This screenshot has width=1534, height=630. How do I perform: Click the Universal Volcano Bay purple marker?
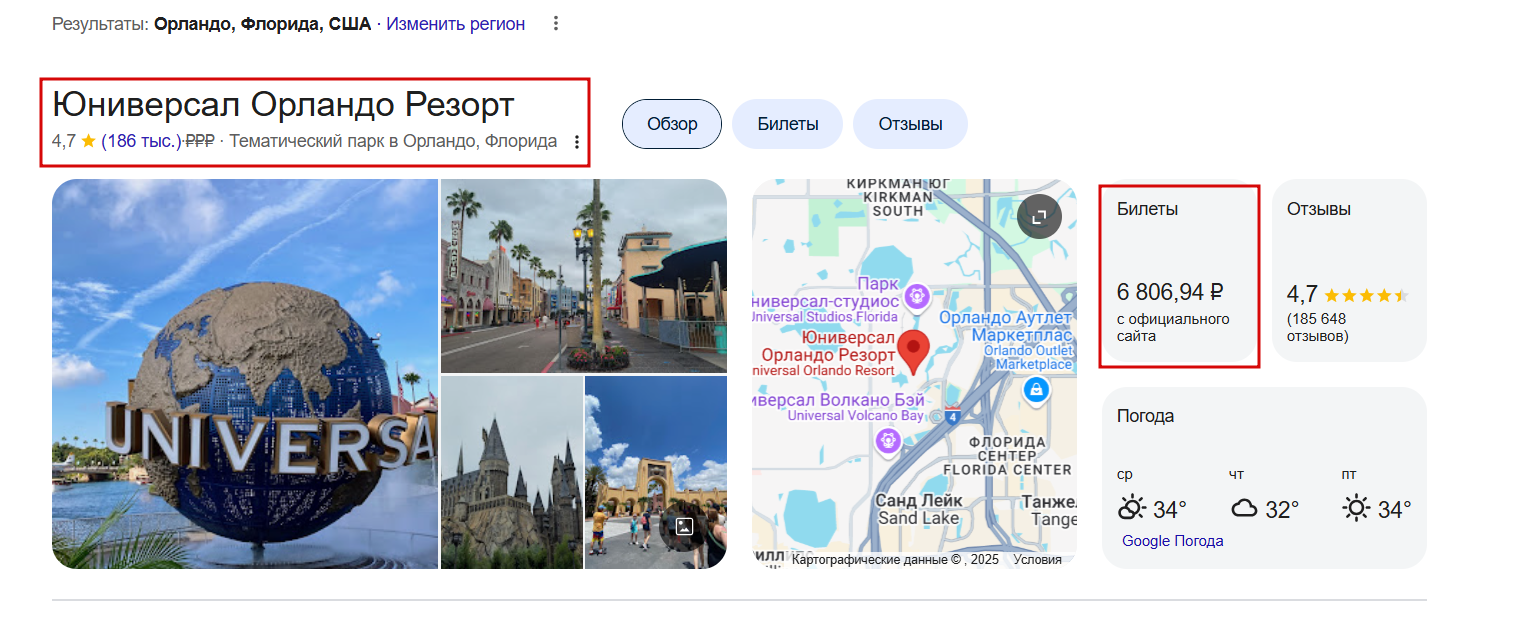pyautogui.click(x=888, y=439)
